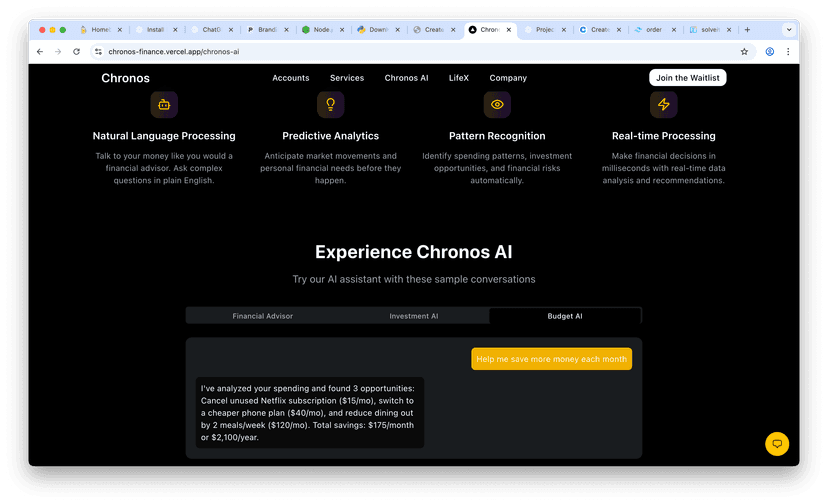The image size is (828, 504).
Task: Click the Join the Waitlist button
Action: click(688, 78)
